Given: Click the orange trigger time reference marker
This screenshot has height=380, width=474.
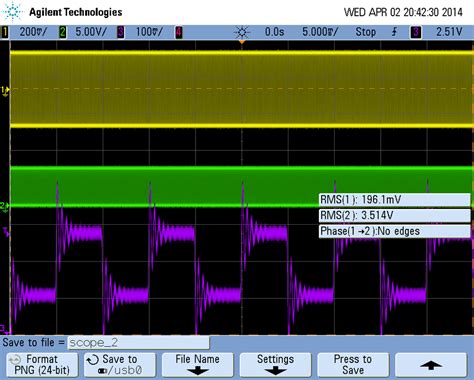Looking at the screenshot, I should 242,42.
